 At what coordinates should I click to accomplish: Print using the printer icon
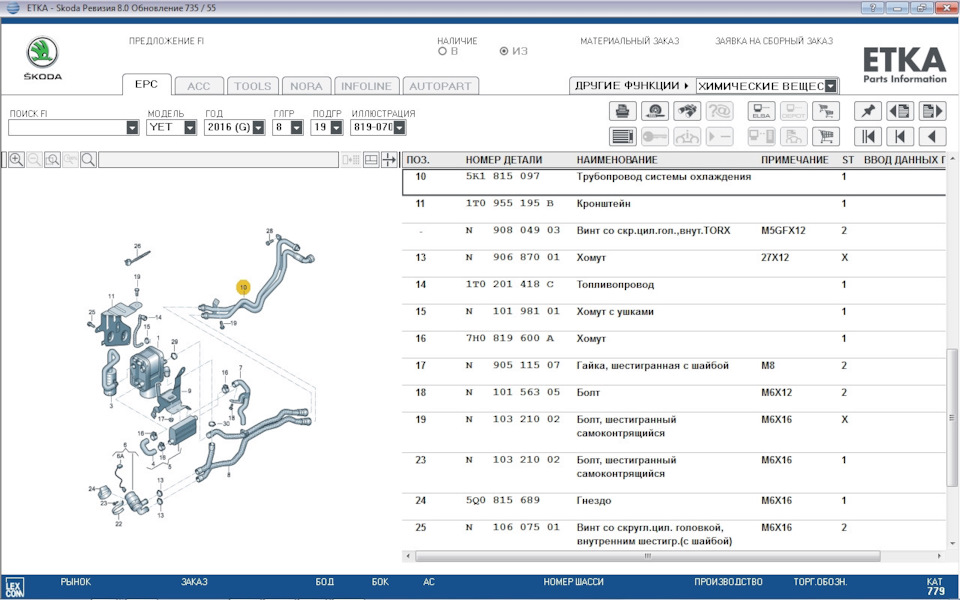pos(623,111)
